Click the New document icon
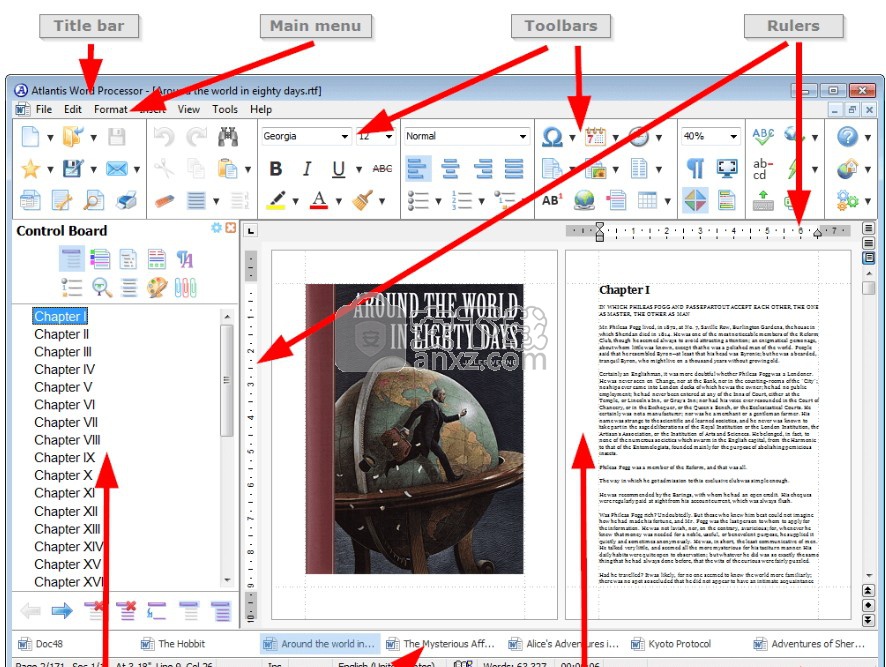The image size is (886, 667). [x=30, y=136]
